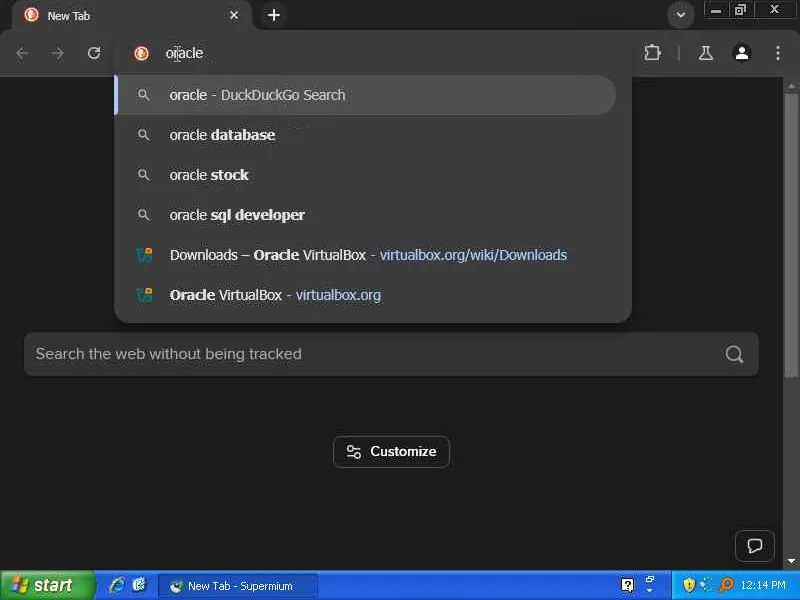Screen dimensions: 800x600
Task: Open the Windows start menu
Action: [47, 585]
